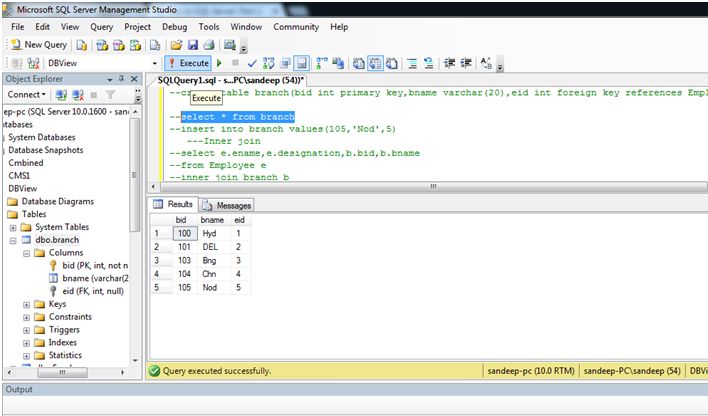Close the Object Explorer panel
Screen dimensions: 708x416
(136, 79)
